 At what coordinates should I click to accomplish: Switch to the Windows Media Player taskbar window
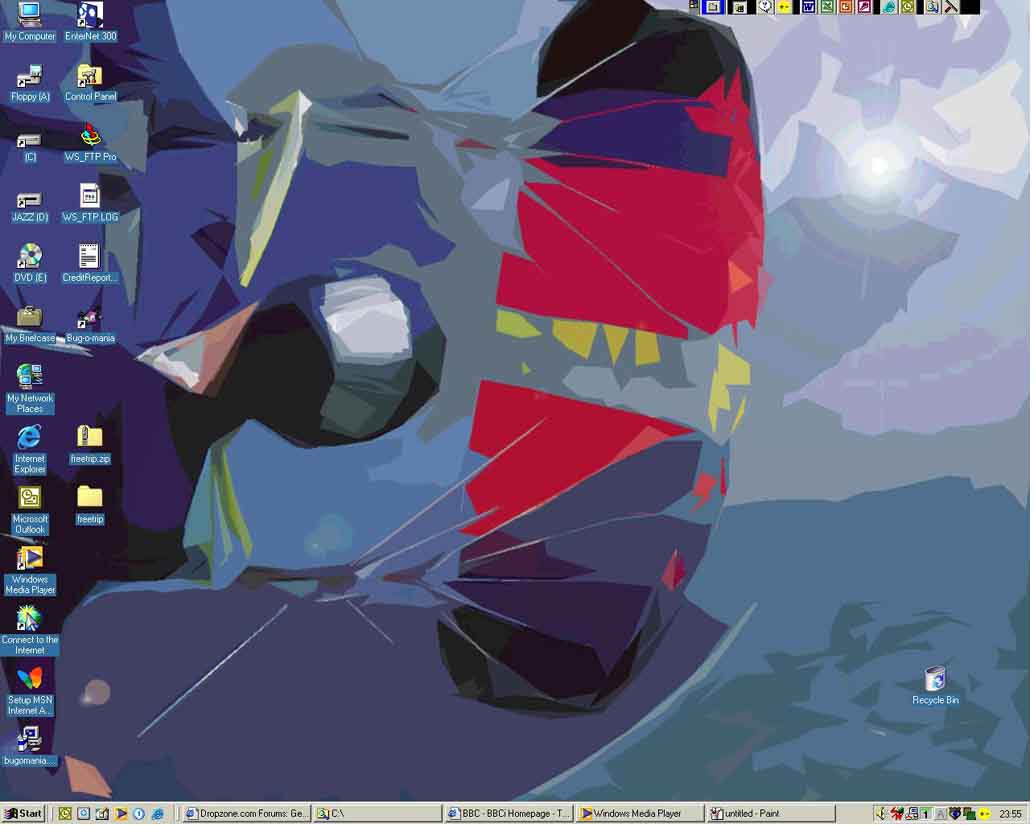pyautogui.click(x=639, y=814)
